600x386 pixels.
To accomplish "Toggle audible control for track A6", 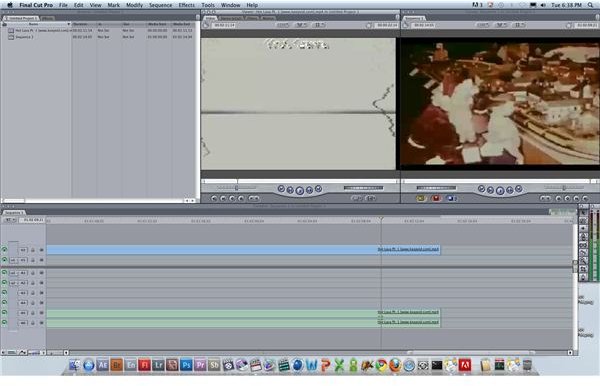I will pyautogui.click(x=4, y=322).
